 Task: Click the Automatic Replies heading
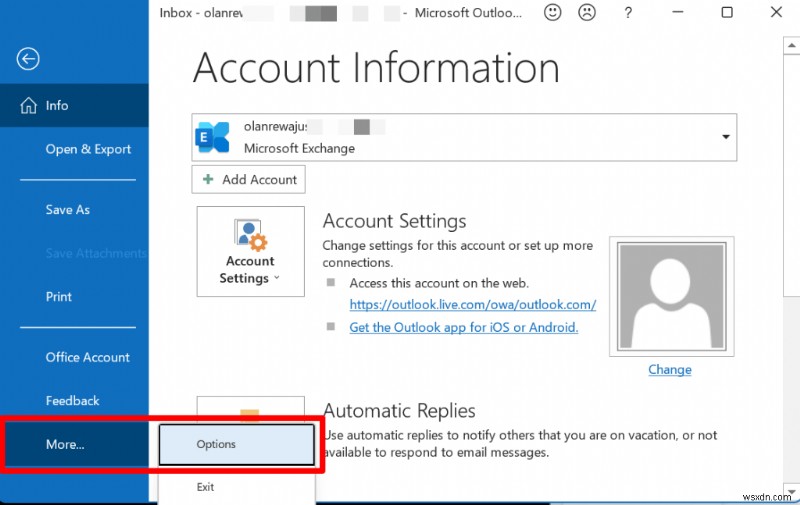tap(399, 410)
